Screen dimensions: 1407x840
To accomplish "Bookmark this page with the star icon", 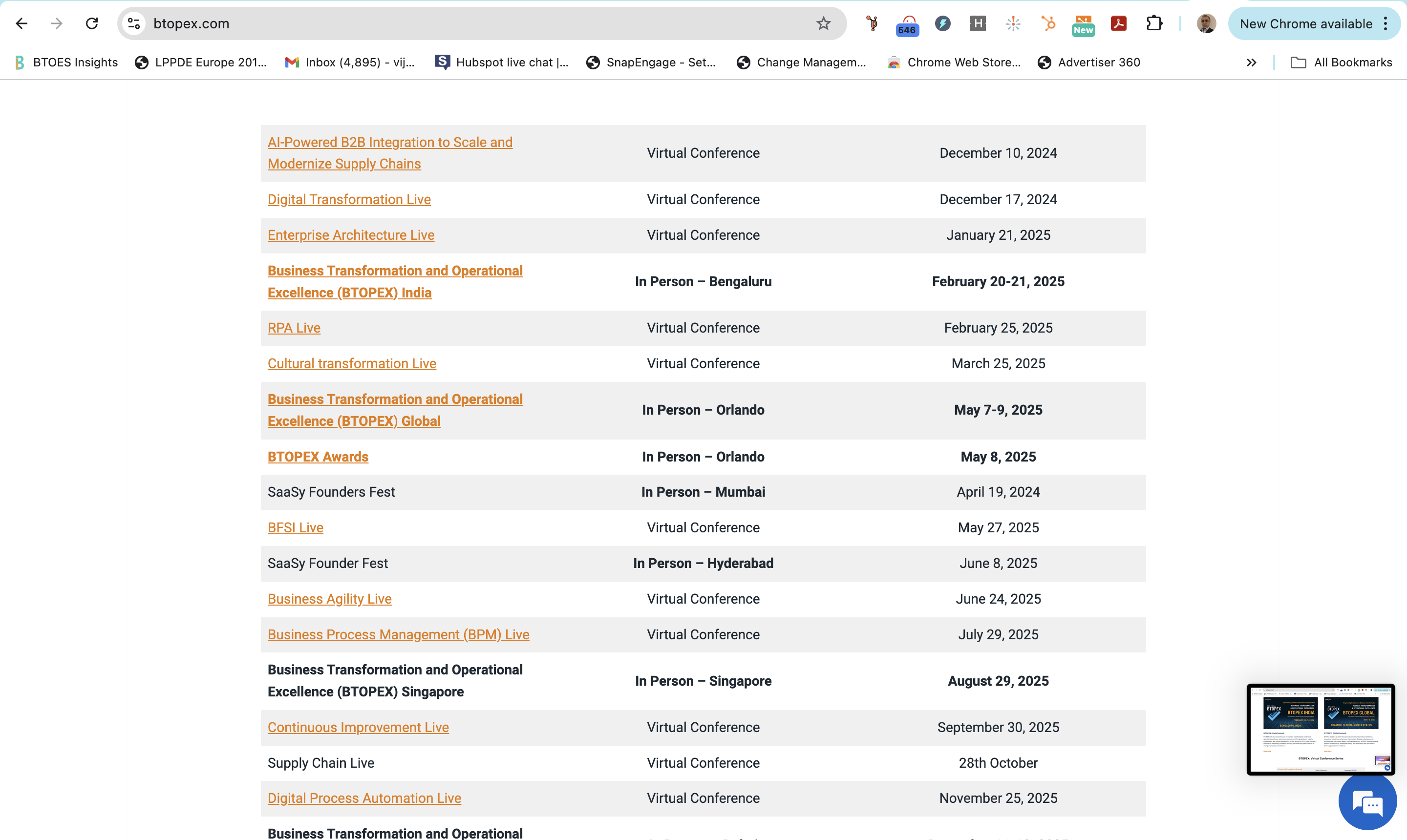I will click(823, 24).
